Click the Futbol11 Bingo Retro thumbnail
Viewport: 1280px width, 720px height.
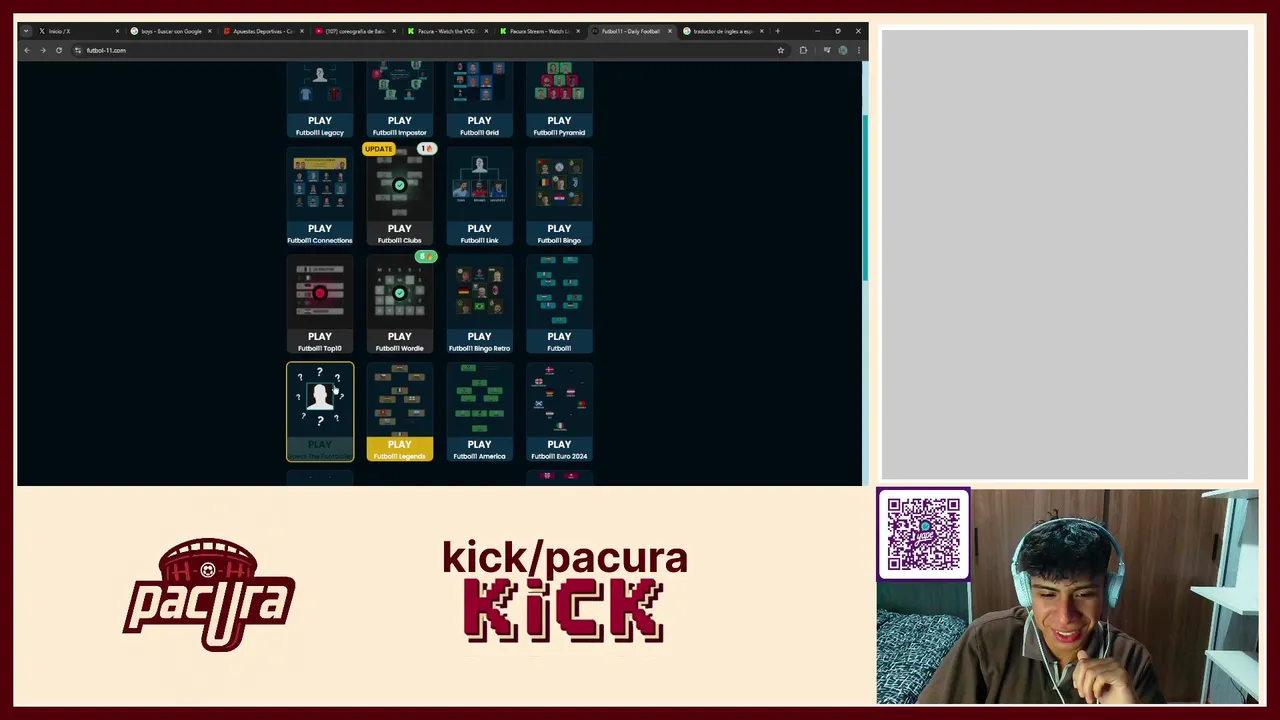[x=479, y=294]
